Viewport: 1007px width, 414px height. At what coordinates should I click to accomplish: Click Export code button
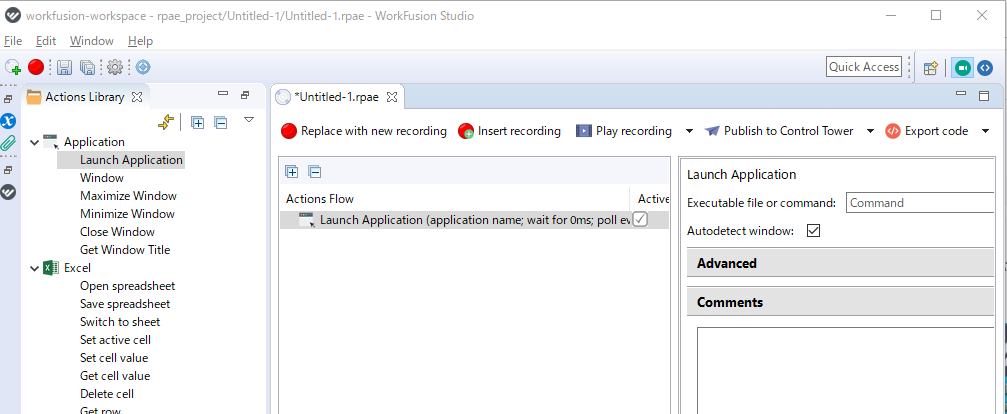(926, 131)
